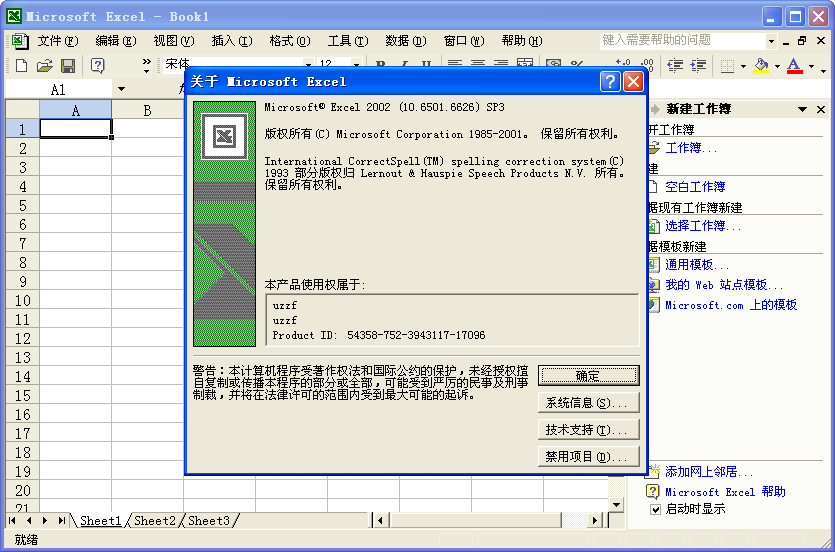Open the Borders dropdown arrow

point(743,67)
